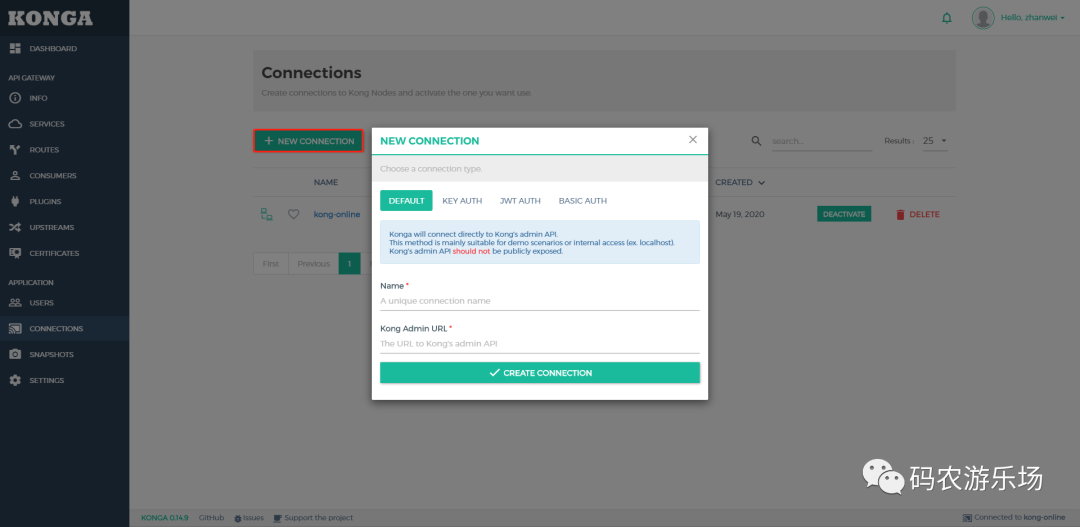The height and width of the screenshot is (527, 1080).
Task: Click the Info circle icon
Action: (x=15, y=99)
